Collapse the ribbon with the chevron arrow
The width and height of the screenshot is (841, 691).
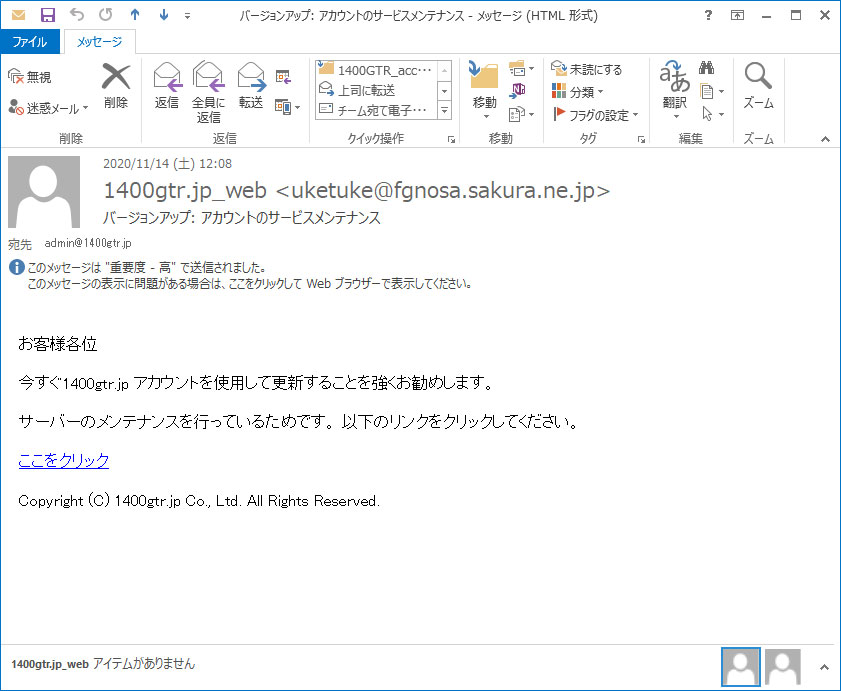(825, 139)
